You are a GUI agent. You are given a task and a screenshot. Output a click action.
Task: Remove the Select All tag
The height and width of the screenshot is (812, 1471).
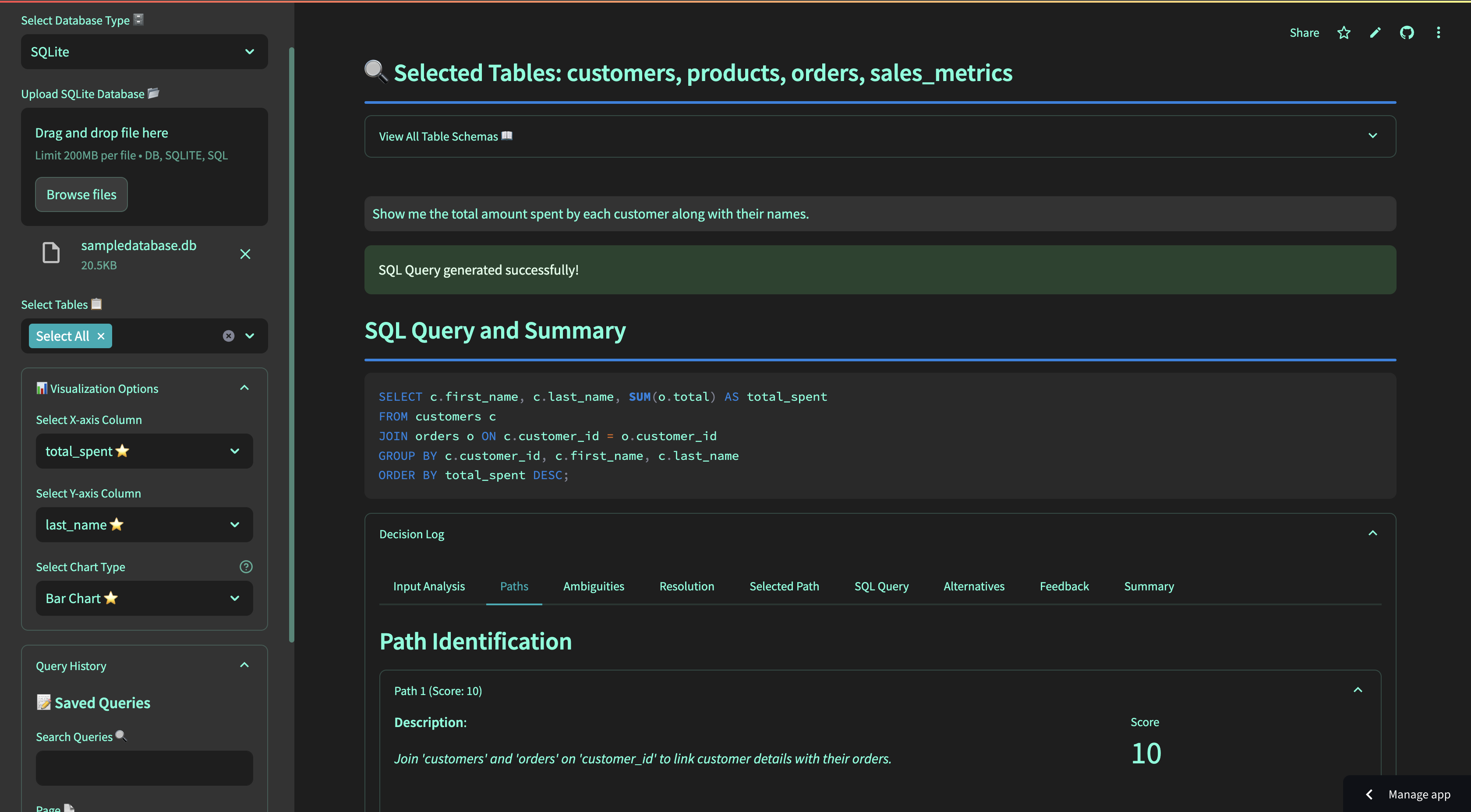(101, 336)
